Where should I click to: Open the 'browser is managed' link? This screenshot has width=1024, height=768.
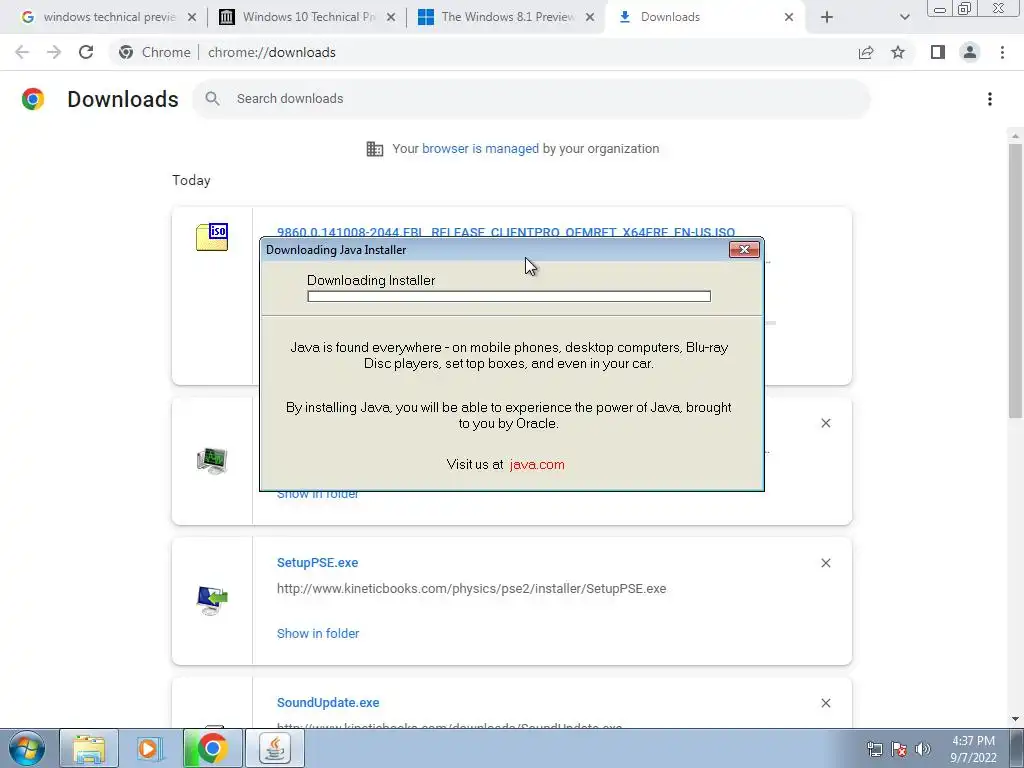[x=480, y=148]
